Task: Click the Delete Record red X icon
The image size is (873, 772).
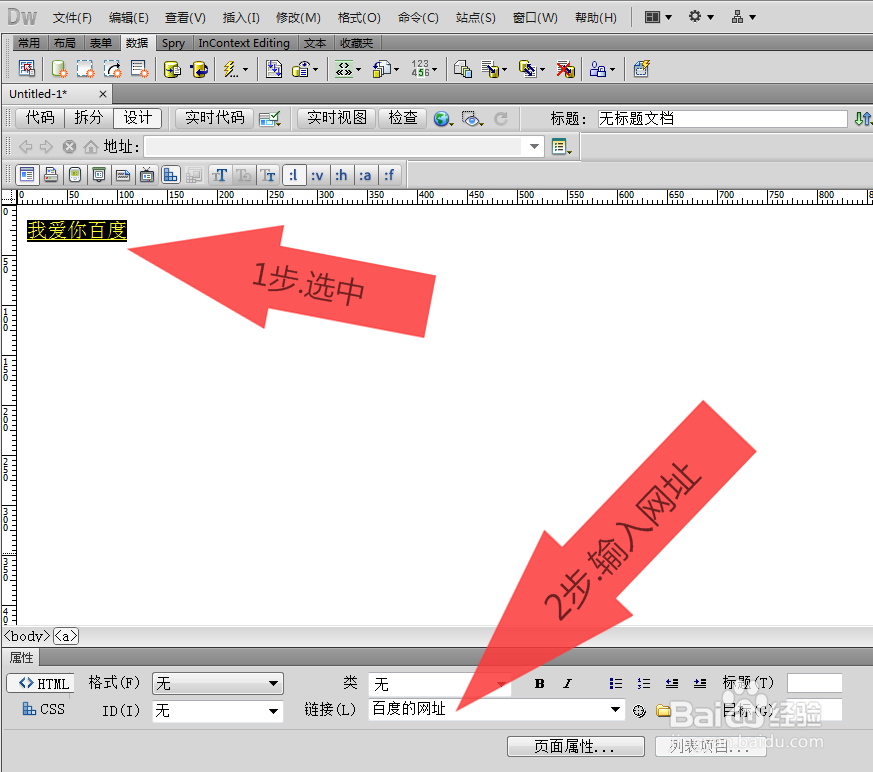Action: (565, 69)
